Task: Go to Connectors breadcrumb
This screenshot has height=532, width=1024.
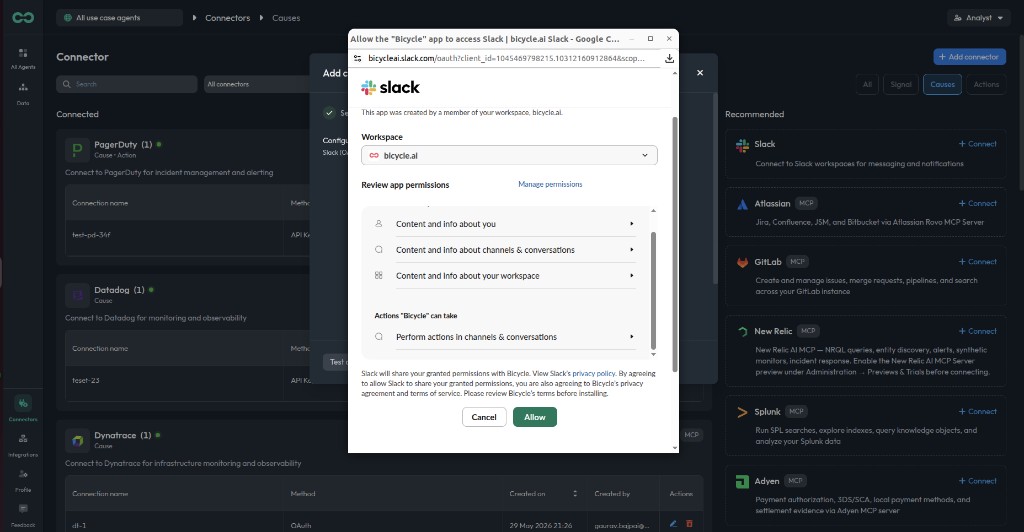Action: tap(227, 18)
